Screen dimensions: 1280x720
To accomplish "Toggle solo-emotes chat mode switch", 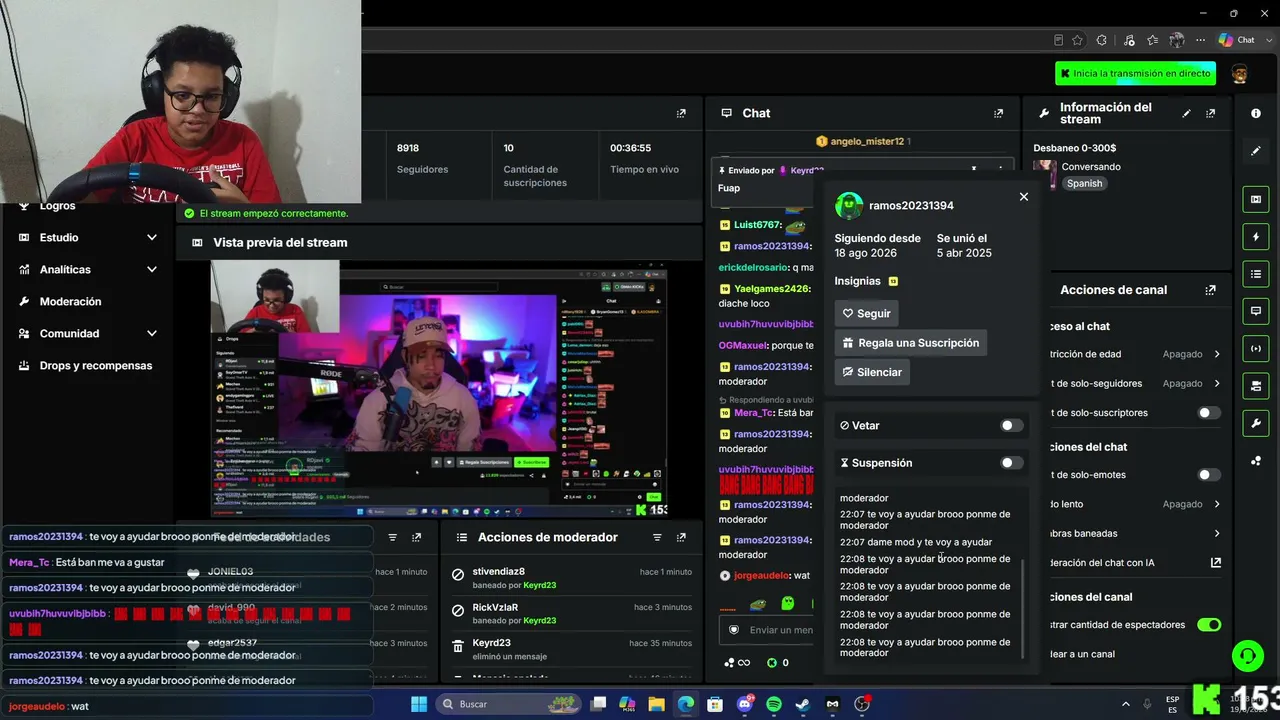I will coord(1209,475).
